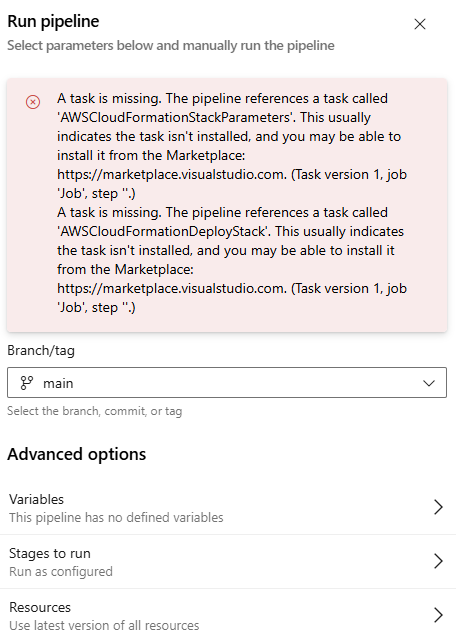The width and height of the screenshot is (456, 642).
Task: Click the Branch/tag field label
Action: (41, 350)
